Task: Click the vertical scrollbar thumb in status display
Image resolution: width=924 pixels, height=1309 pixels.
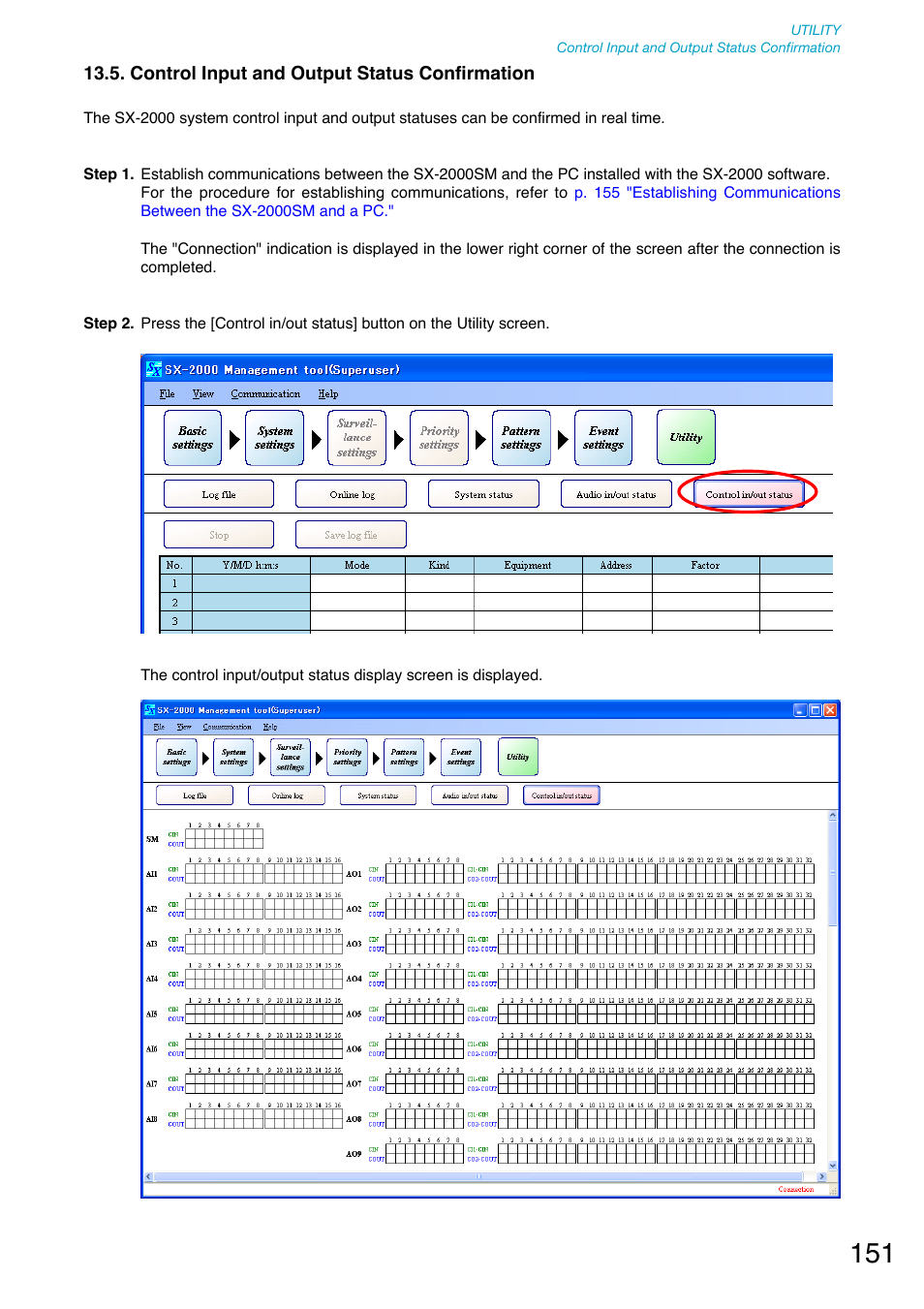Action: coord(833,872)
